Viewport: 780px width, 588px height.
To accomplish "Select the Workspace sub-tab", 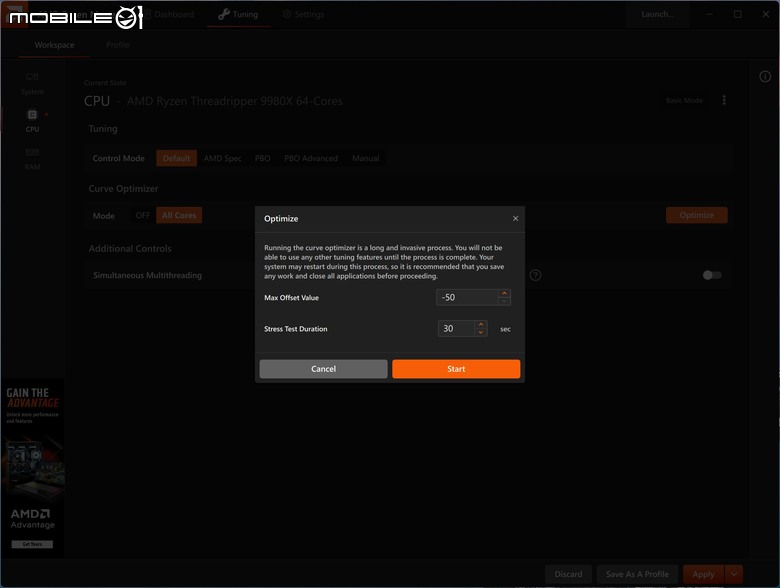I will tap(54, 45).
